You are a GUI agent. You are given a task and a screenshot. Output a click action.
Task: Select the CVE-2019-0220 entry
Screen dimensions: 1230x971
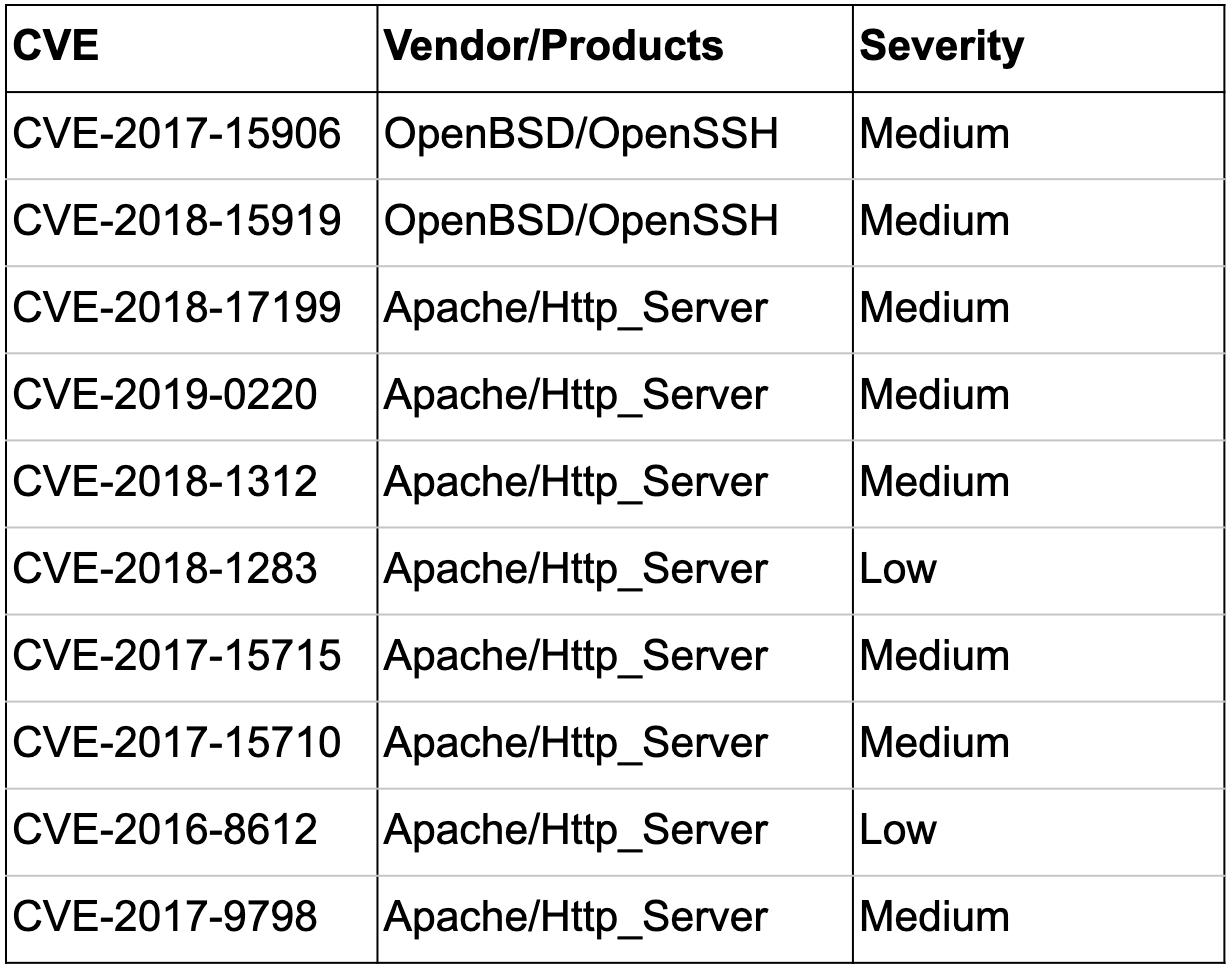click(x=191, y=396)
